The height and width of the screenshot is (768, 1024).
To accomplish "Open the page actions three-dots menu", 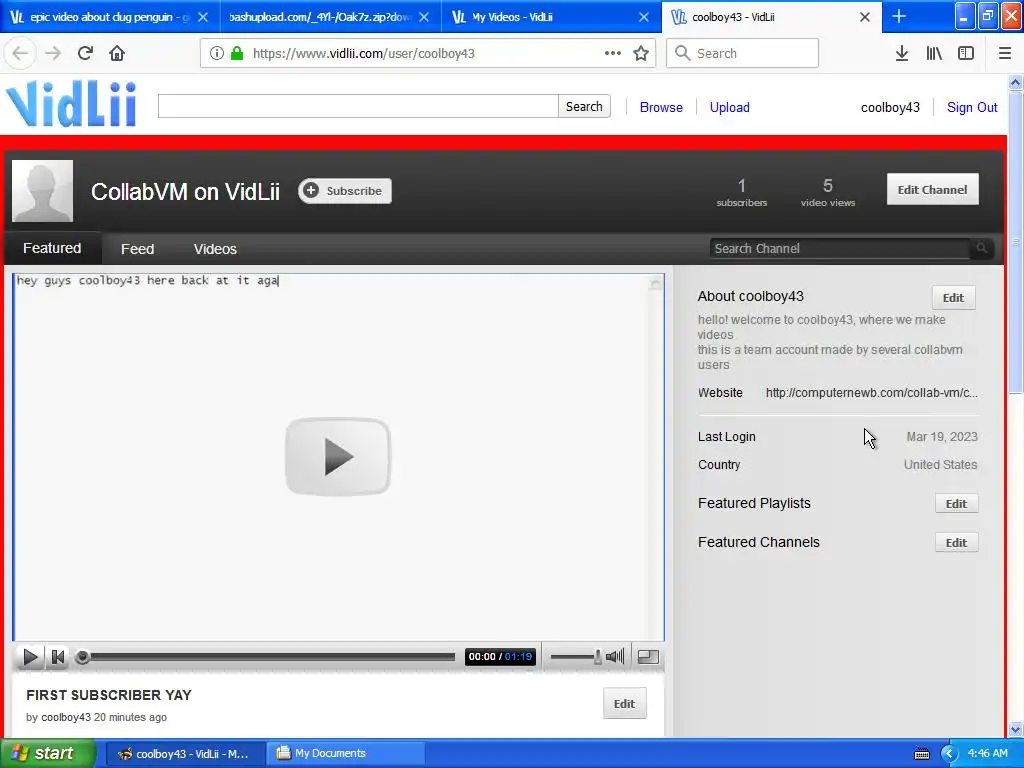I will [x=613, y=54].
